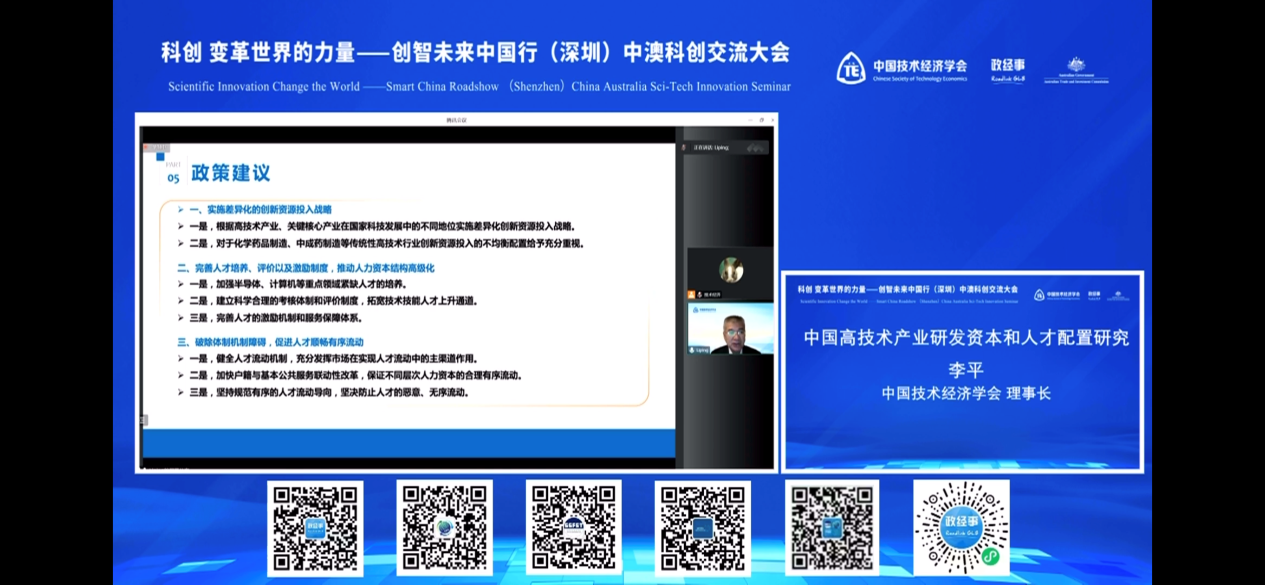Click the Australian Government crest logo
This screenshot has width=1265, height=585.
pos(1076,69)
